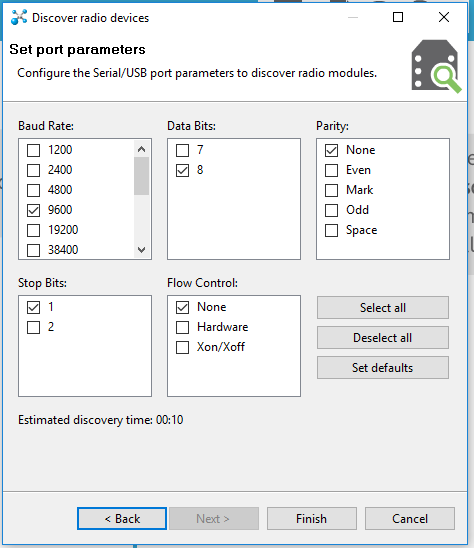Viewport: 474px width, 548px height.
Task: Click the Baud Rate list scroll-up arrow
Action: pos(142,150)
